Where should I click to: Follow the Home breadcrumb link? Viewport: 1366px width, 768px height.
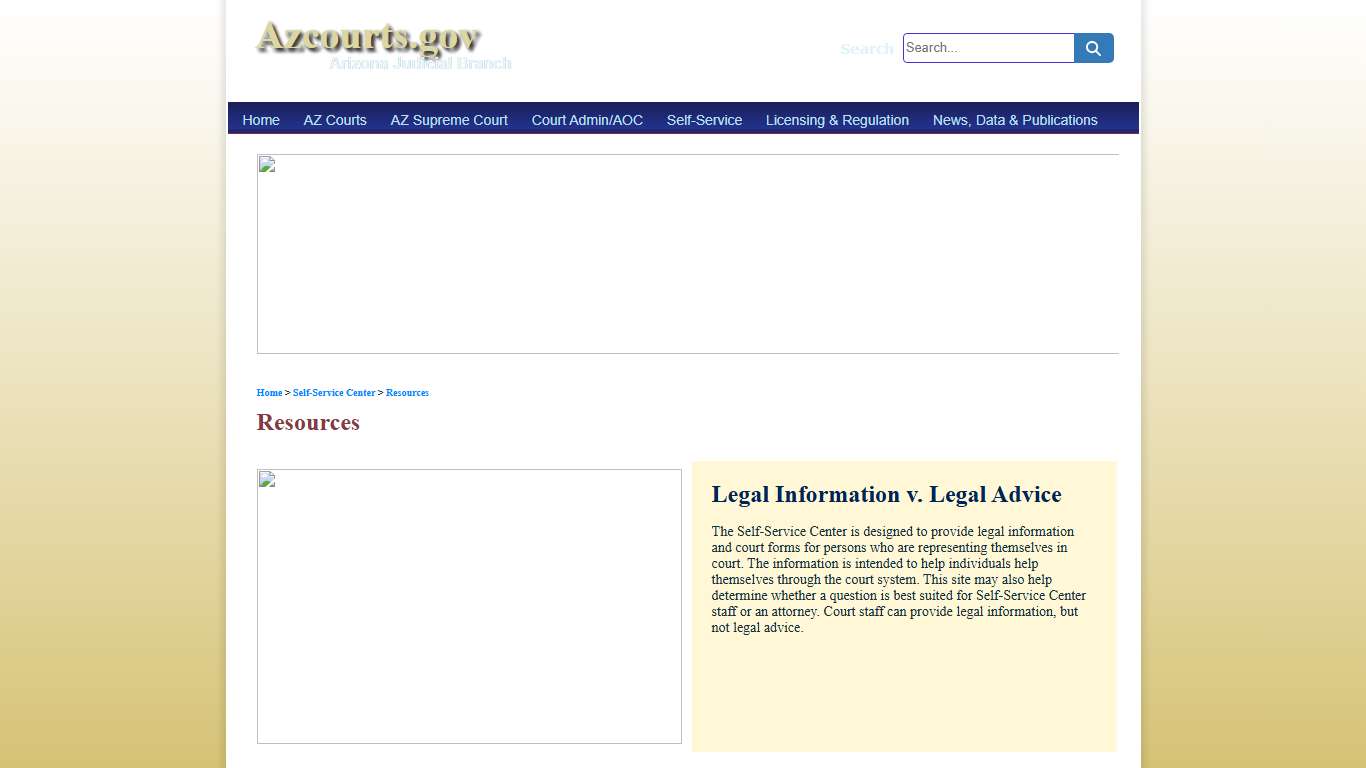[268, 392]
